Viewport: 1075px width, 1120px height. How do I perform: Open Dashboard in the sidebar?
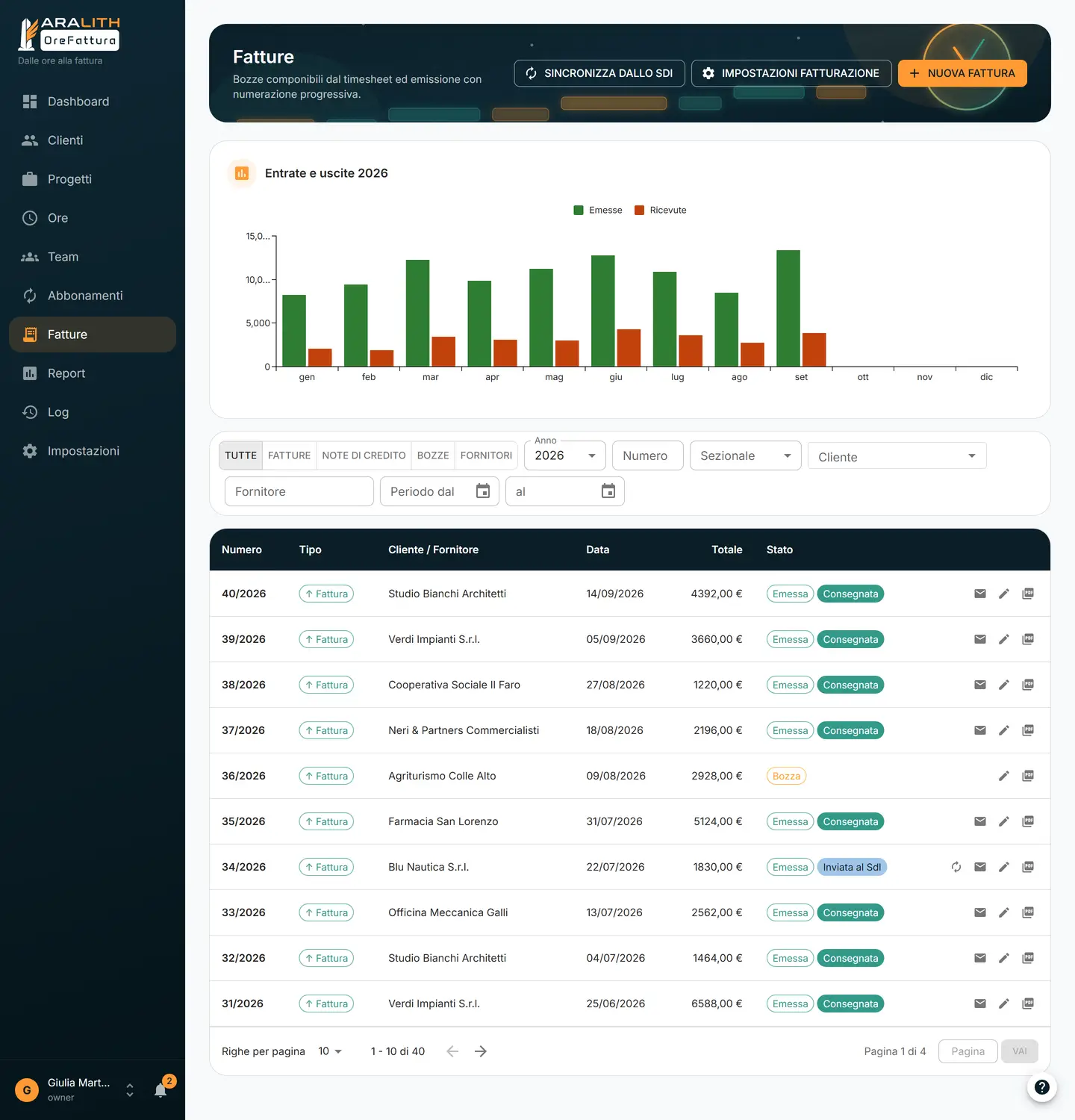point(93,102)
